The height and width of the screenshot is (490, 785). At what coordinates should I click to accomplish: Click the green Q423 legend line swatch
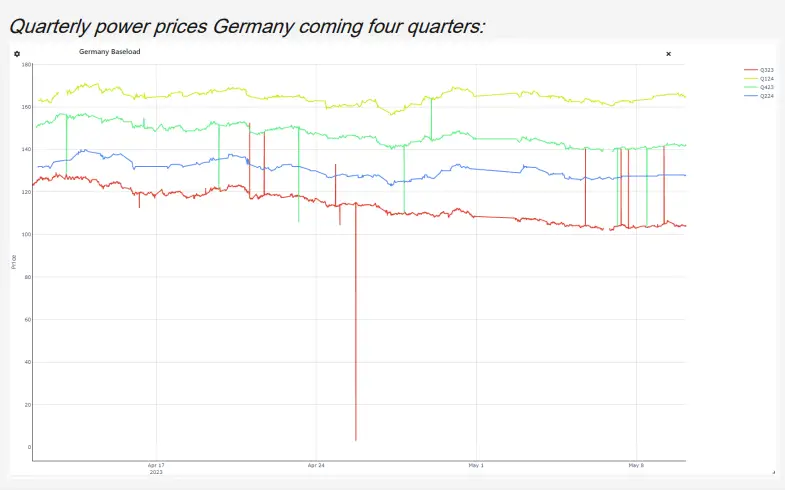[x=751, y=87]
